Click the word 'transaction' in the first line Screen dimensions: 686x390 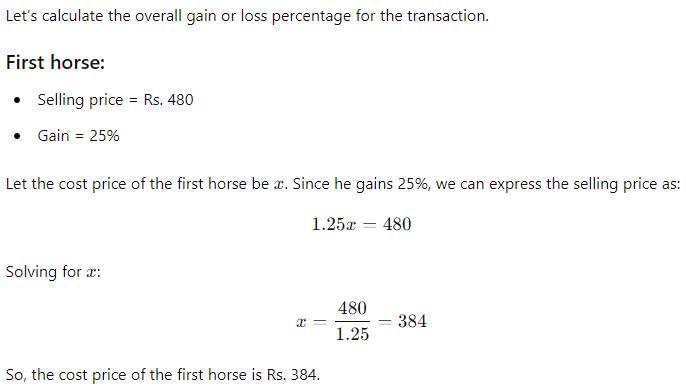[x=446, y=16]
